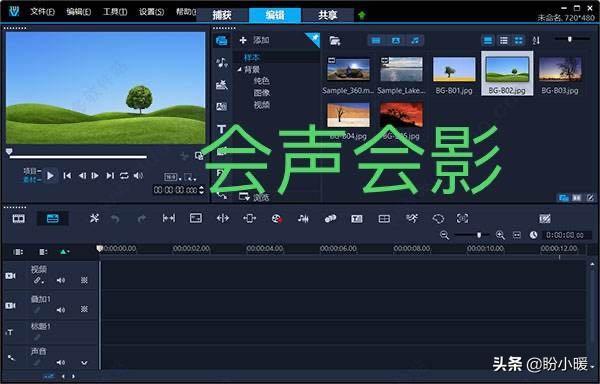Switch to storyboard view
The image size is (600, 384).
point(18,219)
